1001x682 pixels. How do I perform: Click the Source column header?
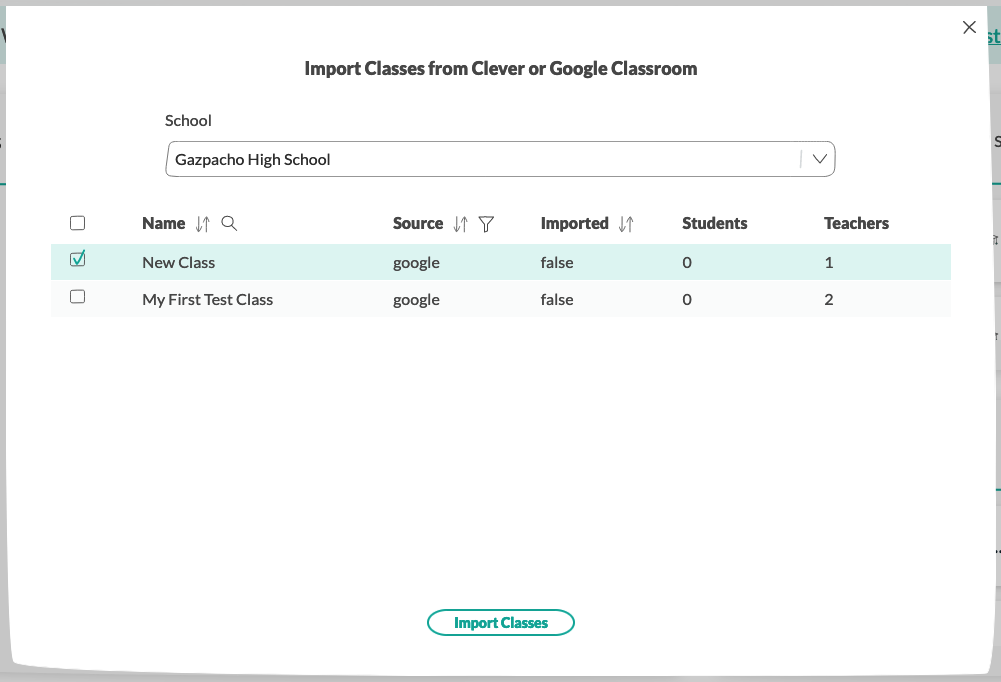point(416,223)
